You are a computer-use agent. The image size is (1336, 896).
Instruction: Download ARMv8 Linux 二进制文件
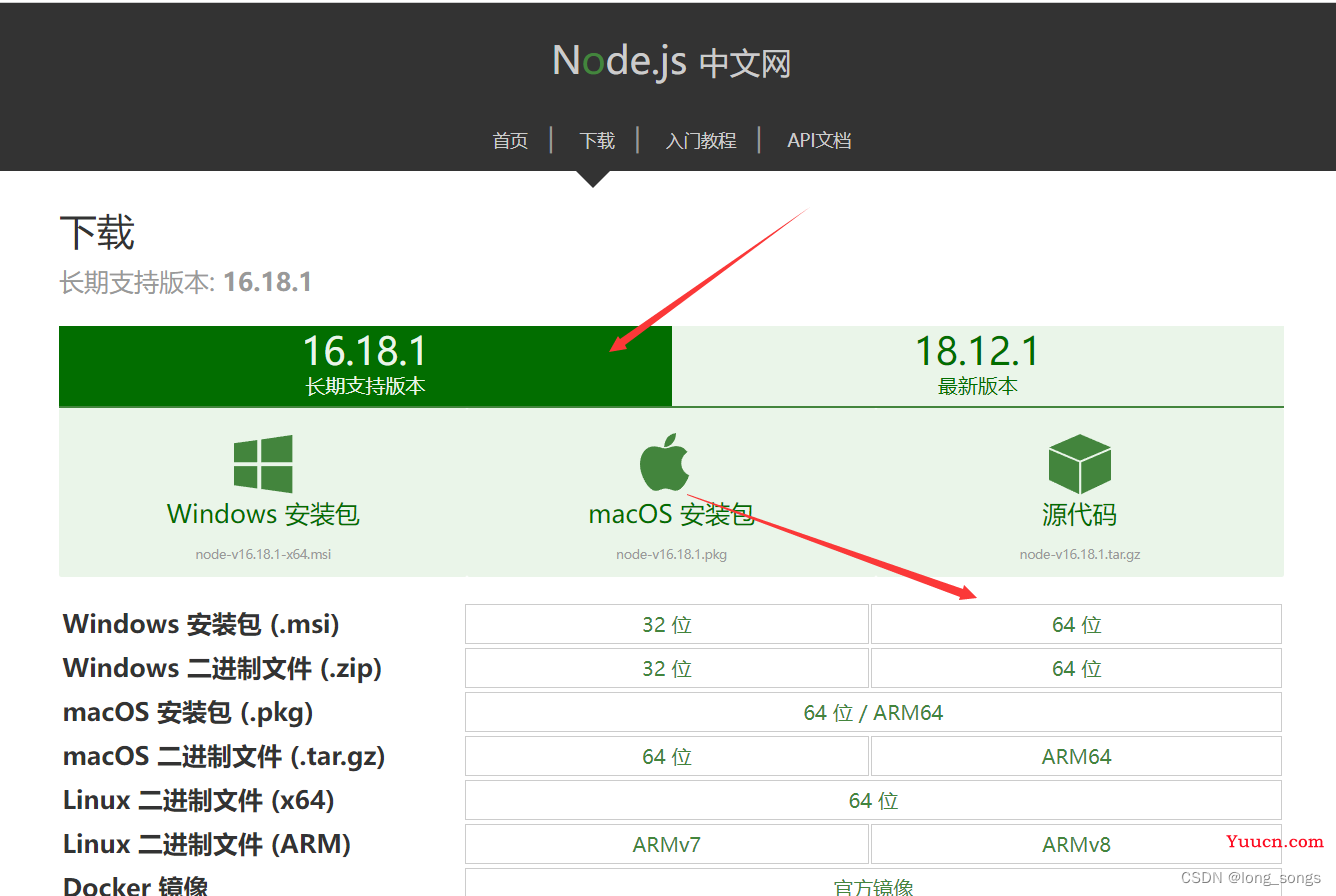[x=1076, y=844]
